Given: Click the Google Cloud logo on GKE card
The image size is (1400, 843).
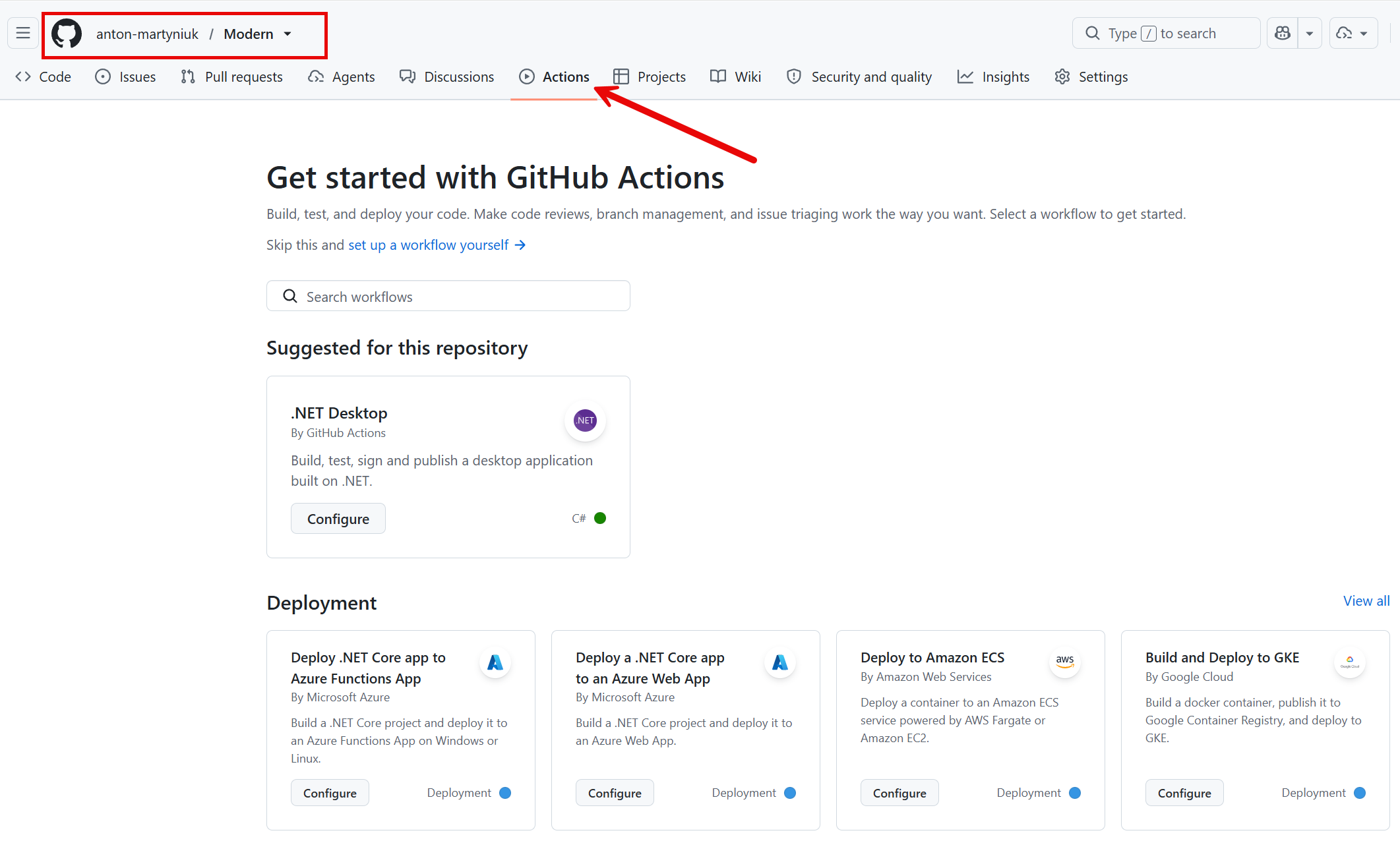Looking at the screenshot, I should coord(1350,662).
